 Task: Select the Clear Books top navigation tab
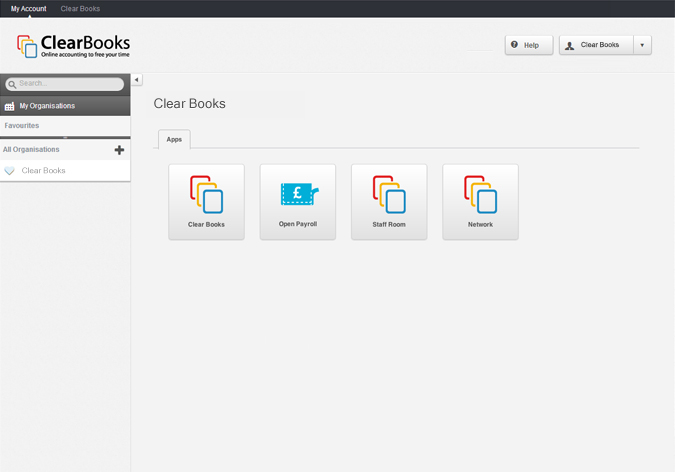pyautogui.click(x=80, y=8)
